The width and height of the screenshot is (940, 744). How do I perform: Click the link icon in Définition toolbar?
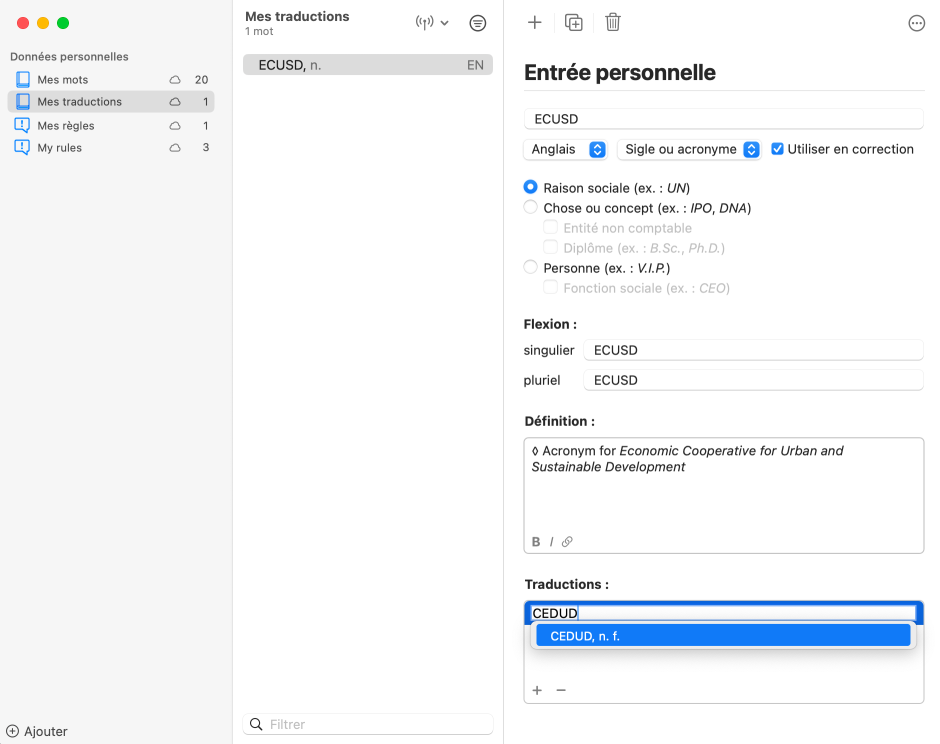(x=567, y=542)
